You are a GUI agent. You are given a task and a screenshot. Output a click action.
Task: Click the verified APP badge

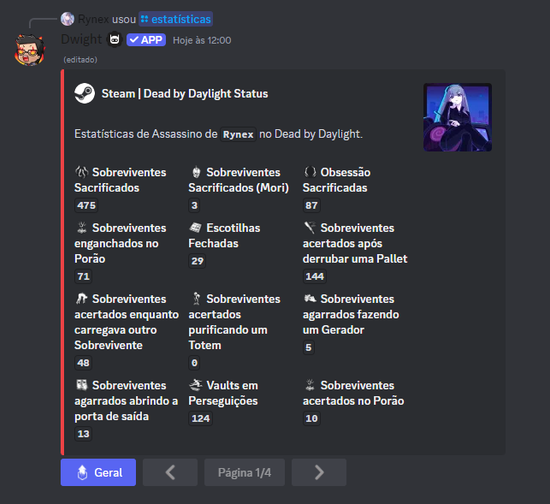pyautogui.click(x=146, y=40)
